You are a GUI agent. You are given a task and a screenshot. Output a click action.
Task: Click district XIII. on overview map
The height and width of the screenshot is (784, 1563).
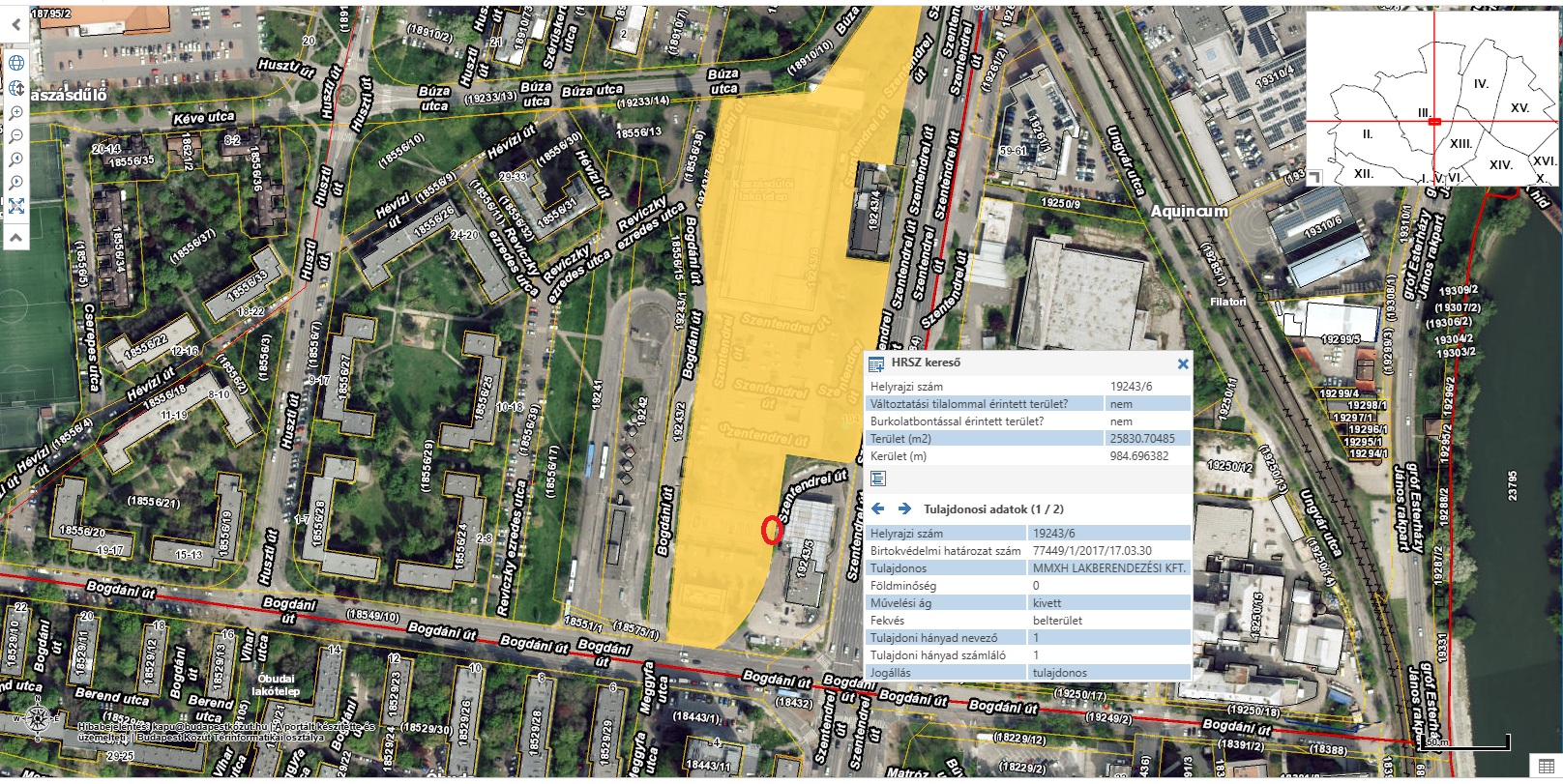(x=1460, y=143)
